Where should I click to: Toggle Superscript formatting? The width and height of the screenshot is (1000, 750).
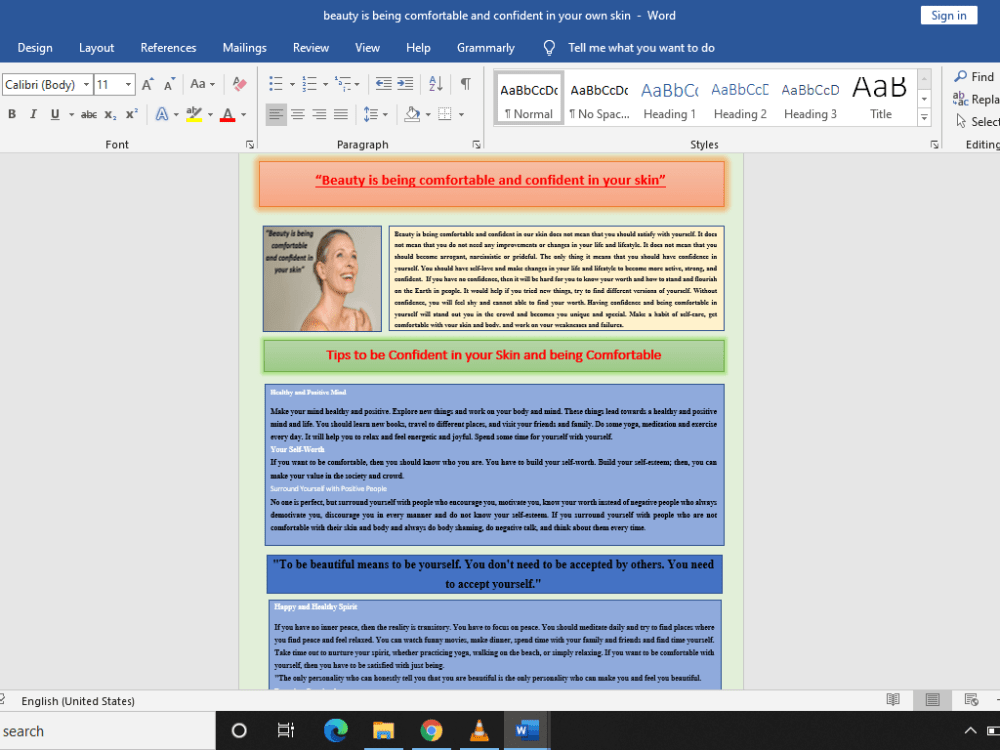131,114
